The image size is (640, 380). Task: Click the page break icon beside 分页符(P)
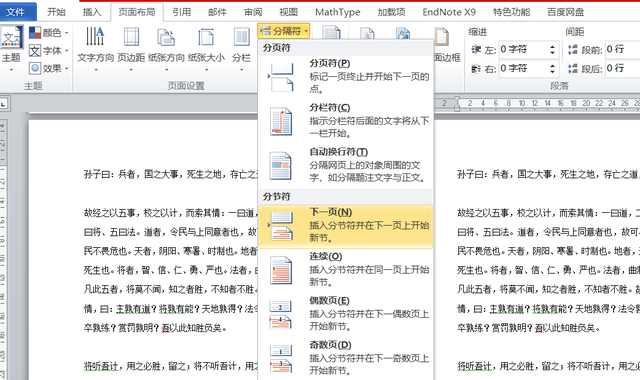(281, 77)
